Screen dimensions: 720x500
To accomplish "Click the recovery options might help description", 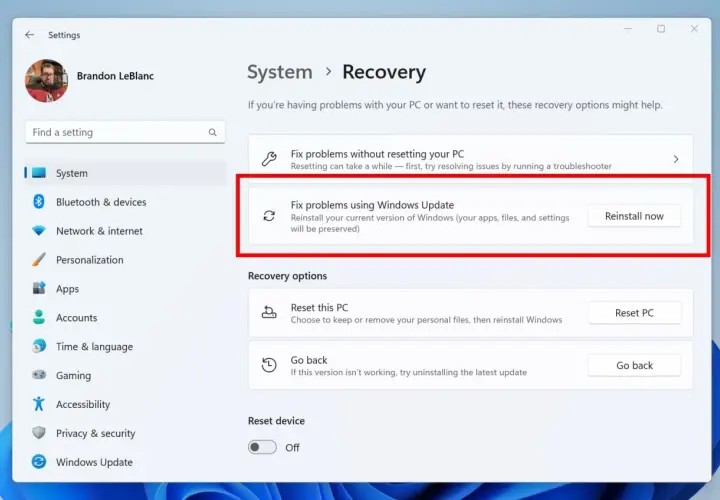I will coord(455,105).
